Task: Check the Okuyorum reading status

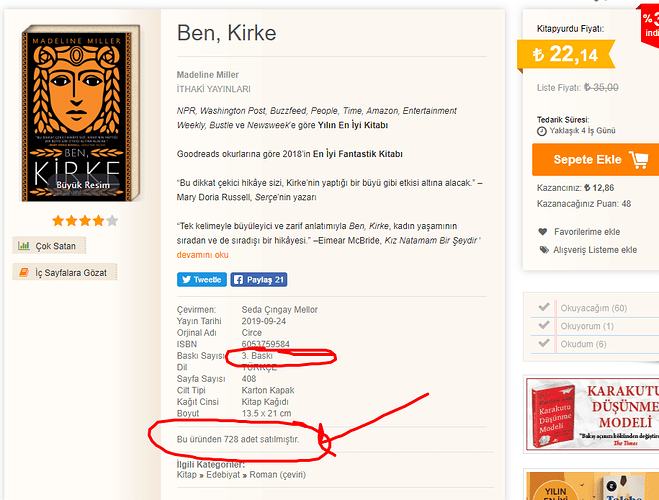Action: point(544,326)
